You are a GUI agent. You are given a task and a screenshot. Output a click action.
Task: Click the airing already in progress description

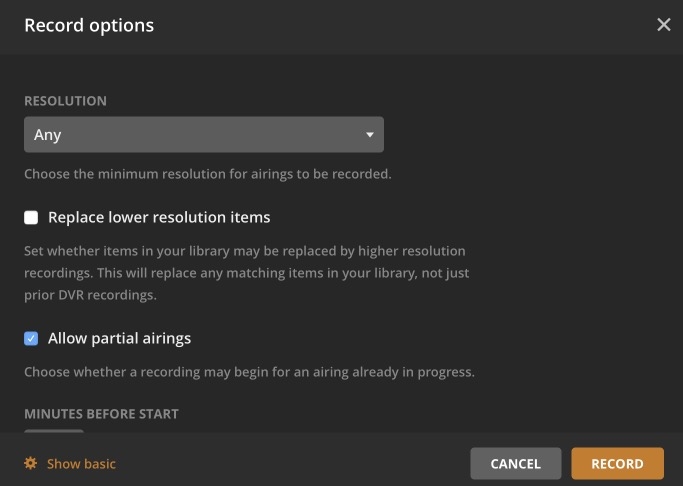pos(249,373)
